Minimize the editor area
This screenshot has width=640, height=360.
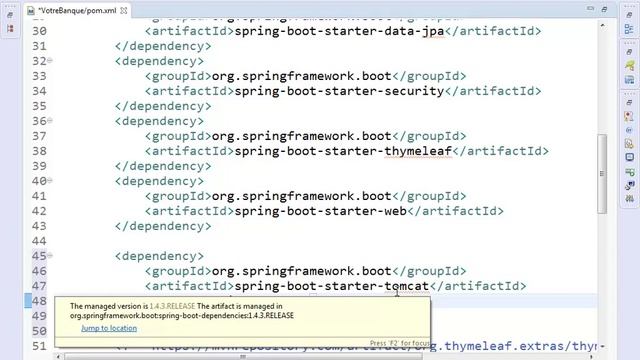[590, 9]
